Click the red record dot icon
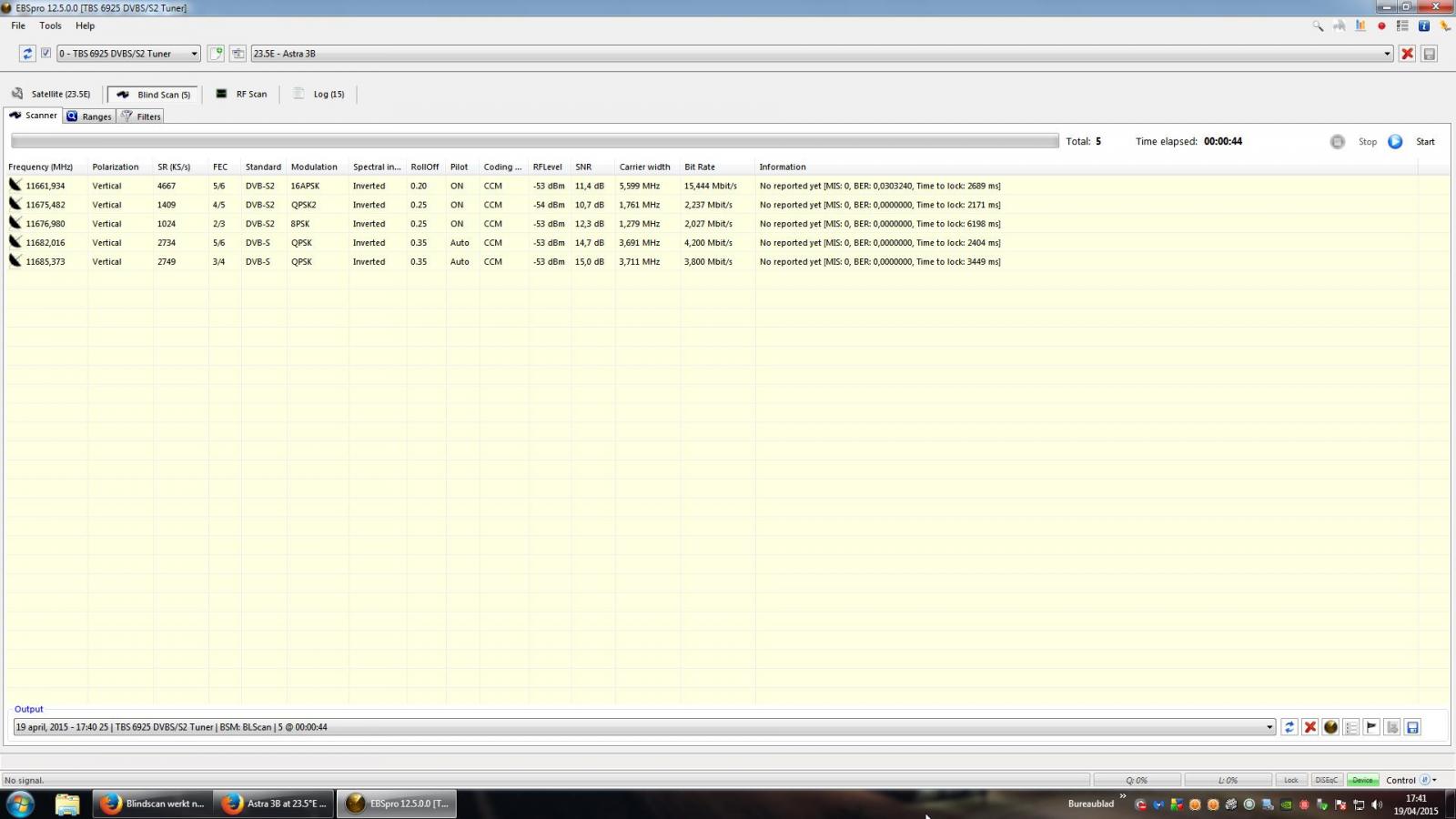1456x819 pixels. [1381, 26]
